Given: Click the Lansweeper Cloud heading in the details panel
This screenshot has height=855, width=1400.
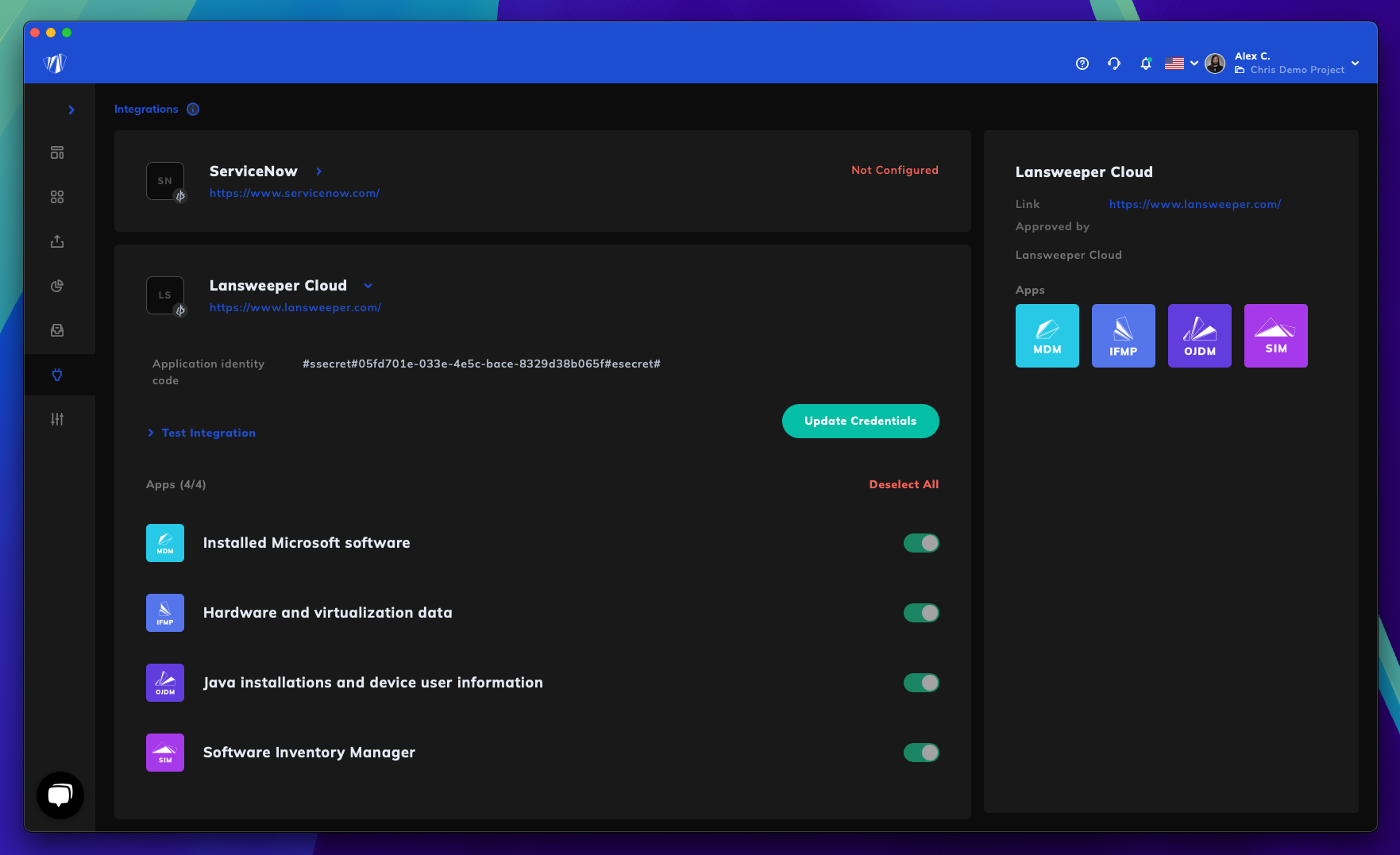Looking at the screenshot, I should tap(1084, 172).
